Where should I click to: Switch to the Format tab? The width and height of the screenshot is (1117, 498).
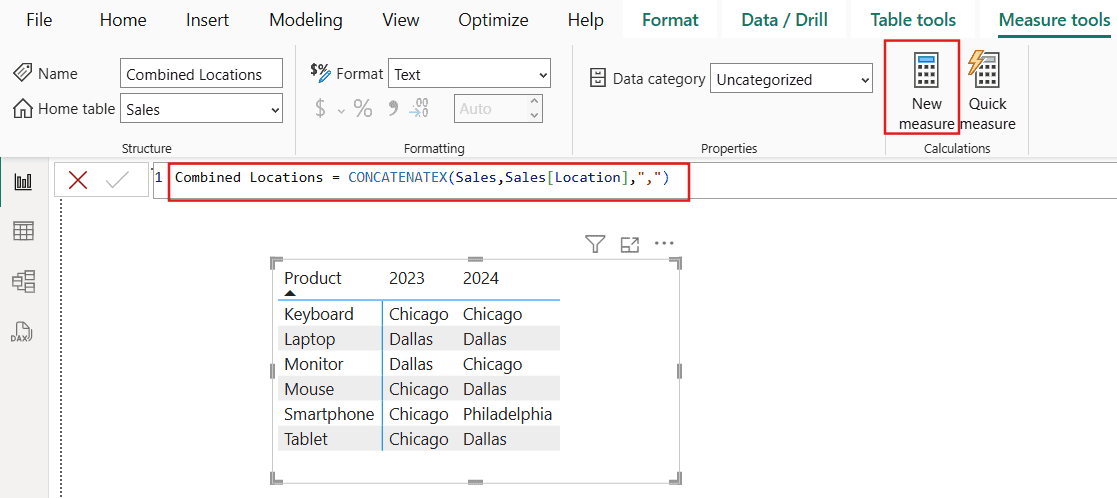tap(670, 19)
